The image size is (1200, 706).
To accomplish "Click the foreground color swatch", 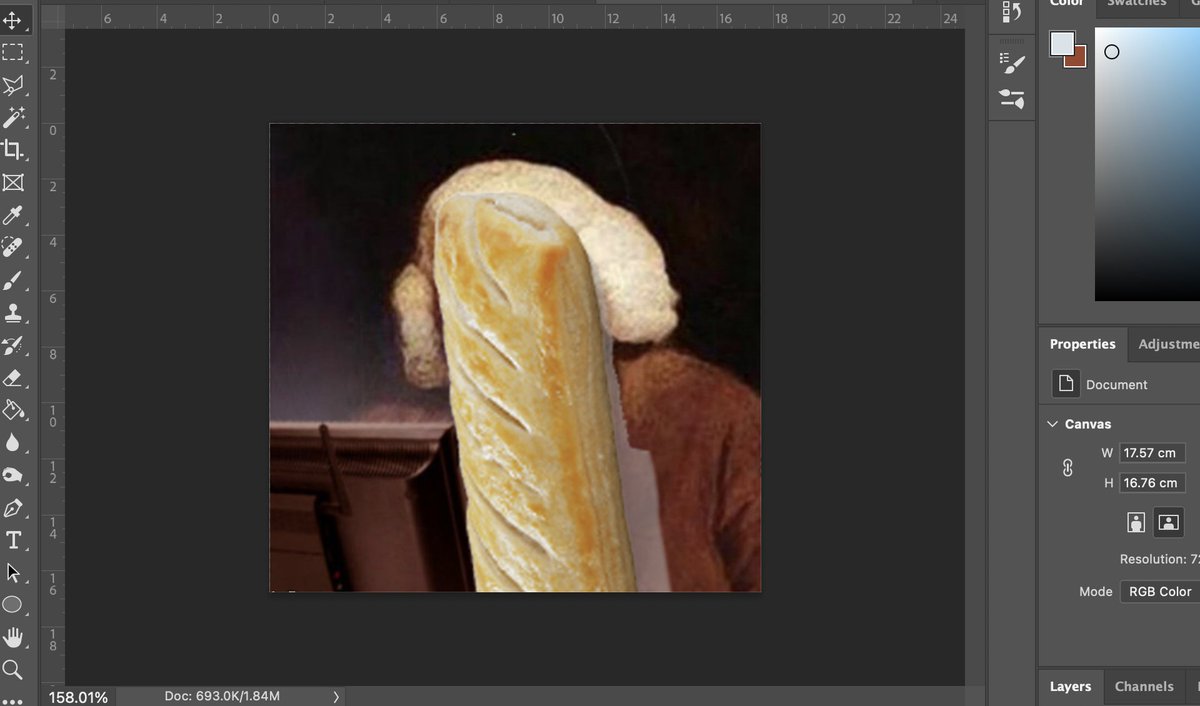I will pos(1061,43).
